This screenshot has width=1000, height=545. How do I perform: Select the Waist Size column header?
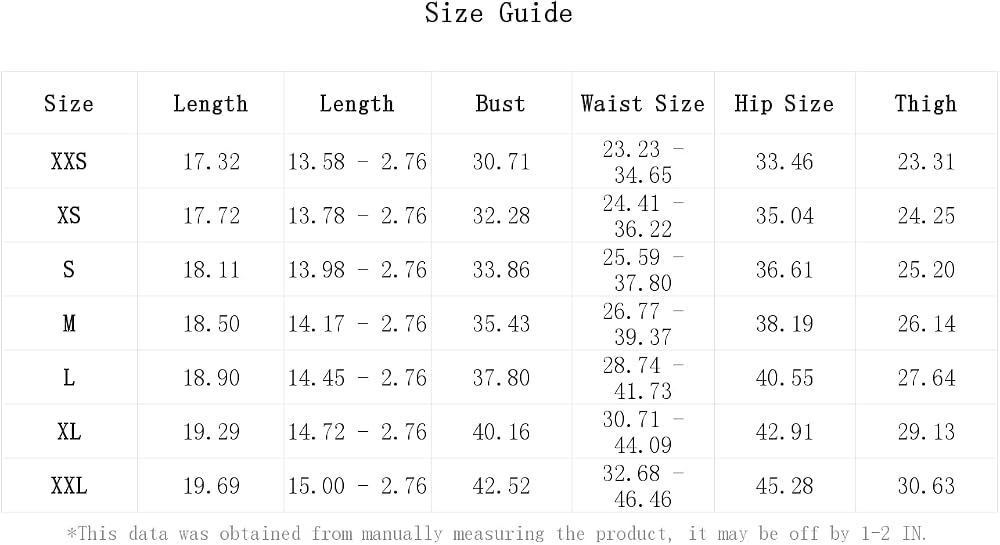[643, 103]
